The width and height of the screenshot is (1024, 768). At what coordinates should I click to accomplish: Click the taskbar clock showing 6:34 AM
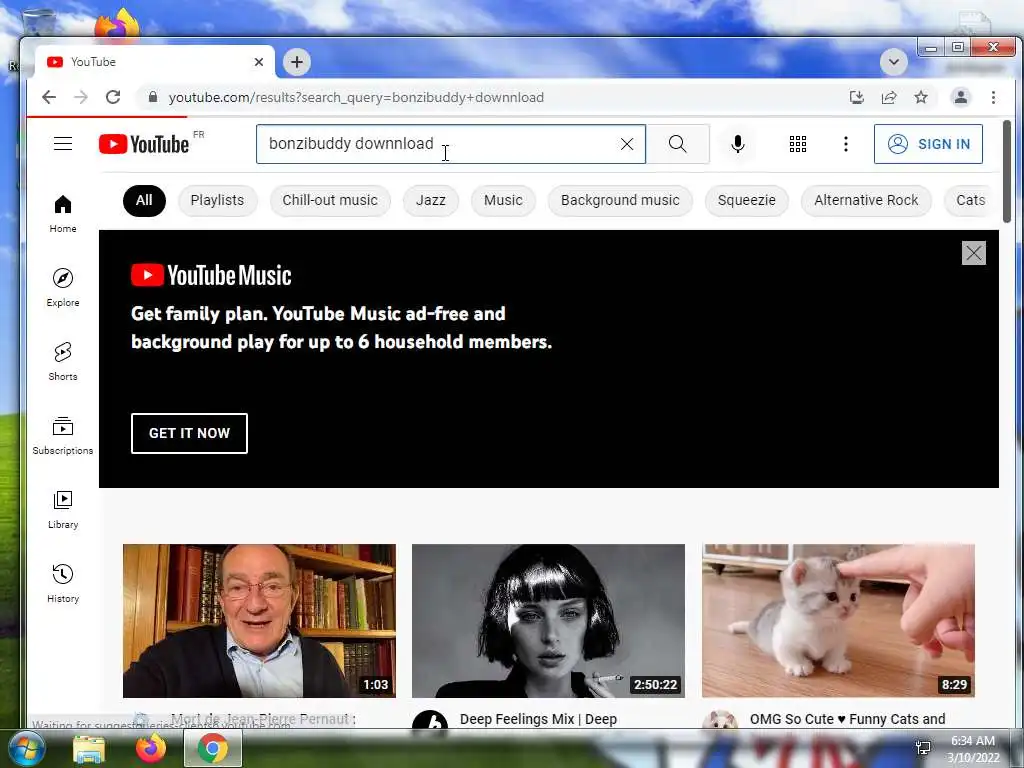[972, 749]
